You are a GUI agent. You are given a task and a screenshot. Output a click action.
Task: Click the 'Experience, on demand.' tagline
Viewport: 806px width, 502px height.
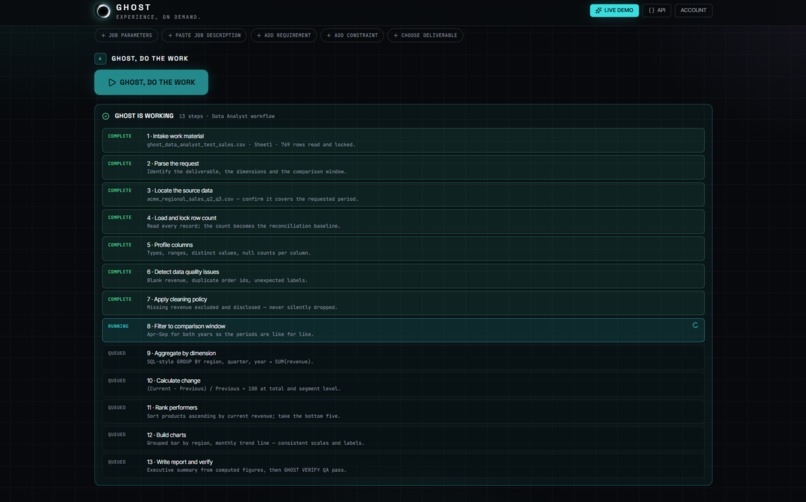tap(158, 17)
